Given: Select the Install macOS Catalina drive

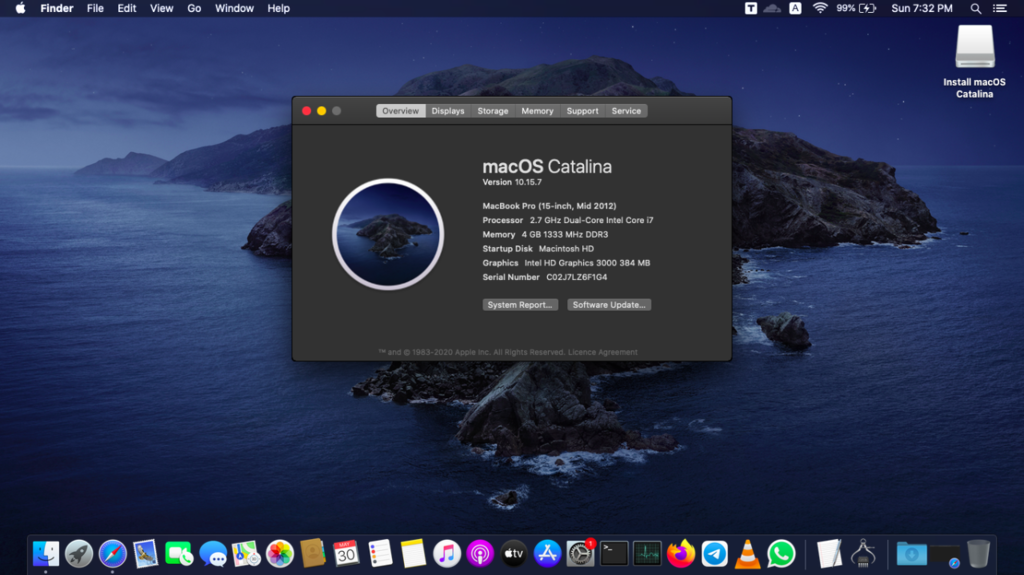Looking at the screenshot, I should pyautogui.click(x=974, y=48).
